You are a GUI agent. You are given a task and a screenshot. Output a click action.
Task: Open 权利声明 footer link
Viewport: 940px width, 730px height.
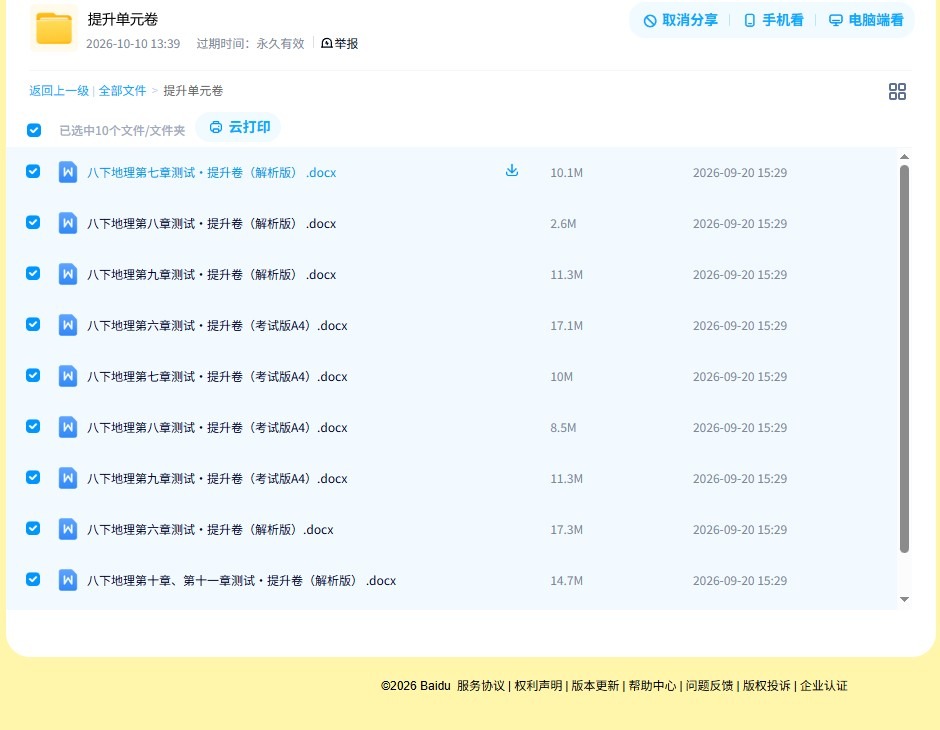pyautogui.click(x=538, y=686)
